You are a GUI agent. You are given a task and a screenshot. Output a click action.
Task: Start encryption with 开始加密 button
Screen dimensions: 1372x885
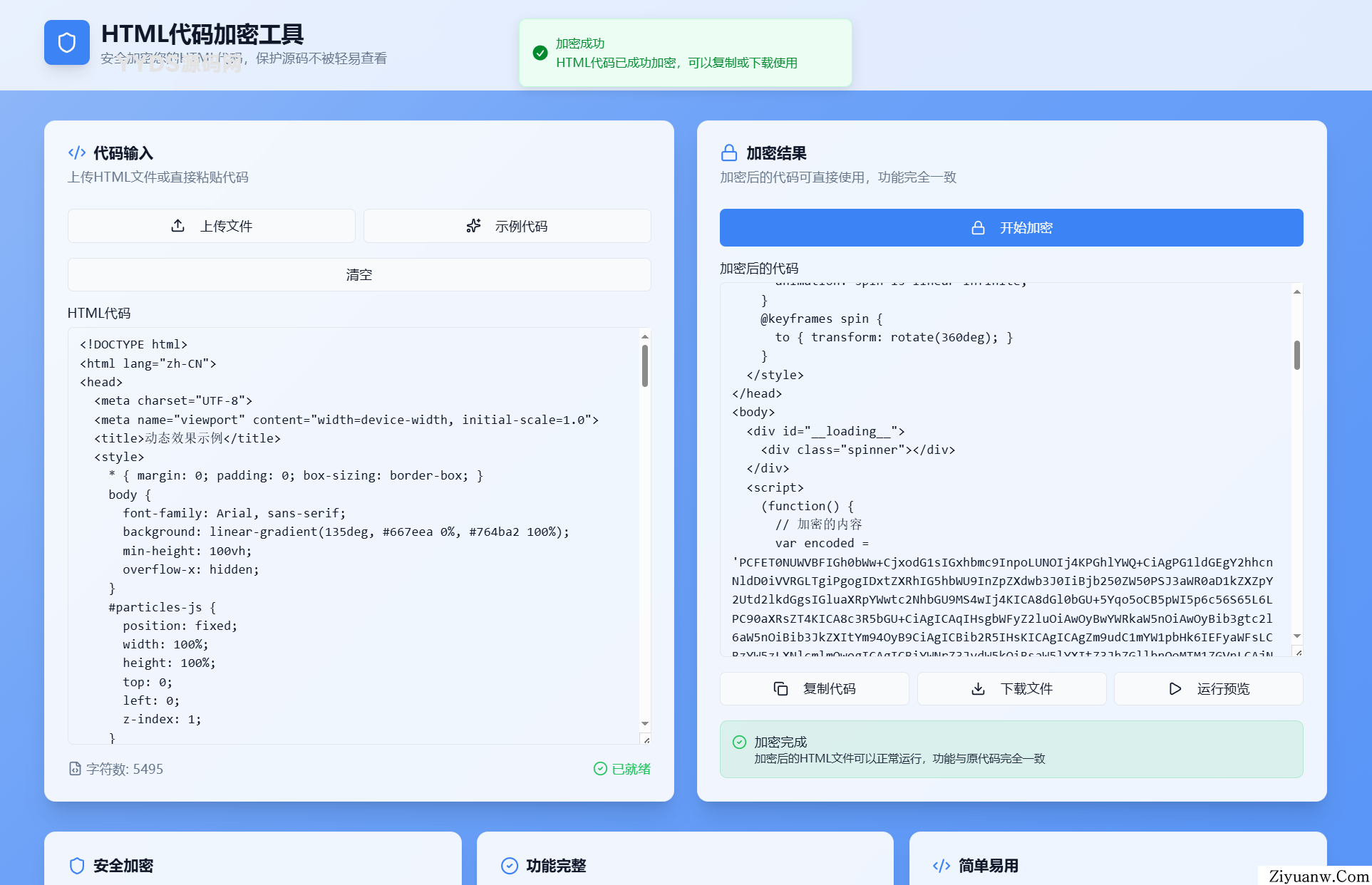[x=1011, y=227]
